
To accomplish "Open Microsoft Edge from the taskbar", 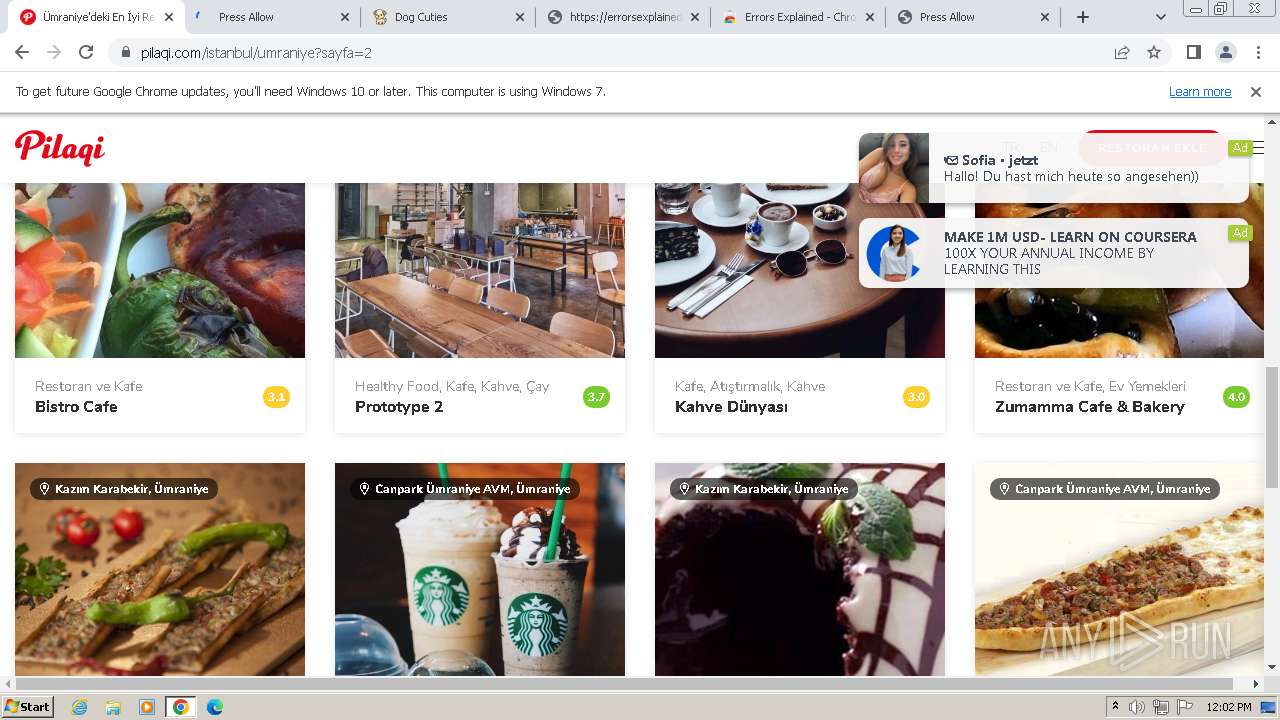I will point(214,707).
